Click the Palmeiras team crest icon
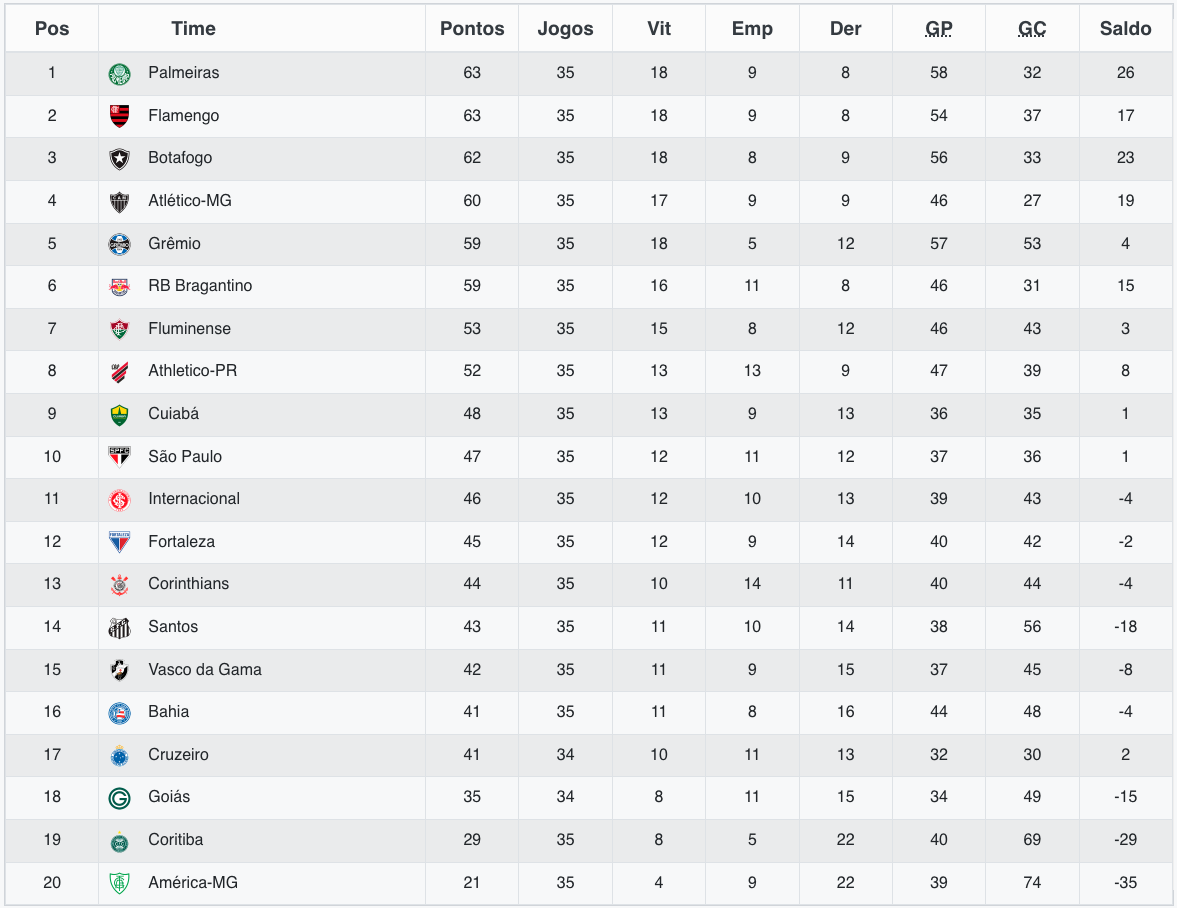 pyautogui.click(x=119, y=73)
